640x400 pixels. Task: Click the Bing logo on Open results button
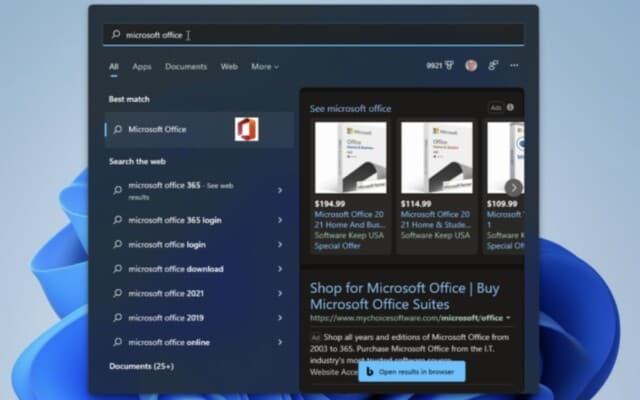(369, 371)
